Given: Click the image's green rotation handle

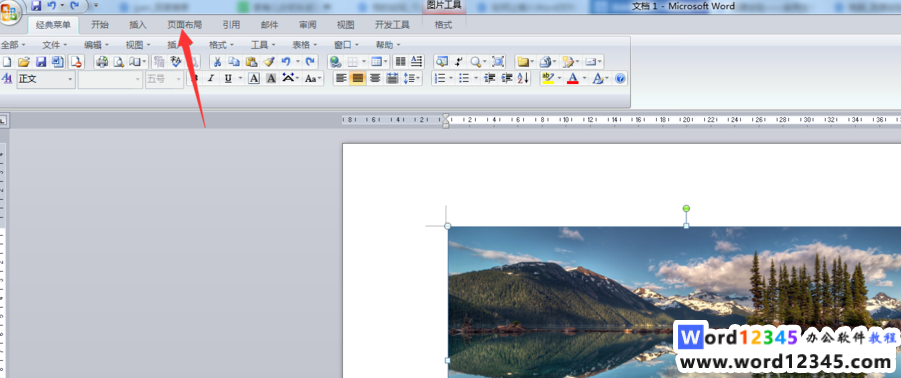Looking at the screenshot, I should pos(686,209).
